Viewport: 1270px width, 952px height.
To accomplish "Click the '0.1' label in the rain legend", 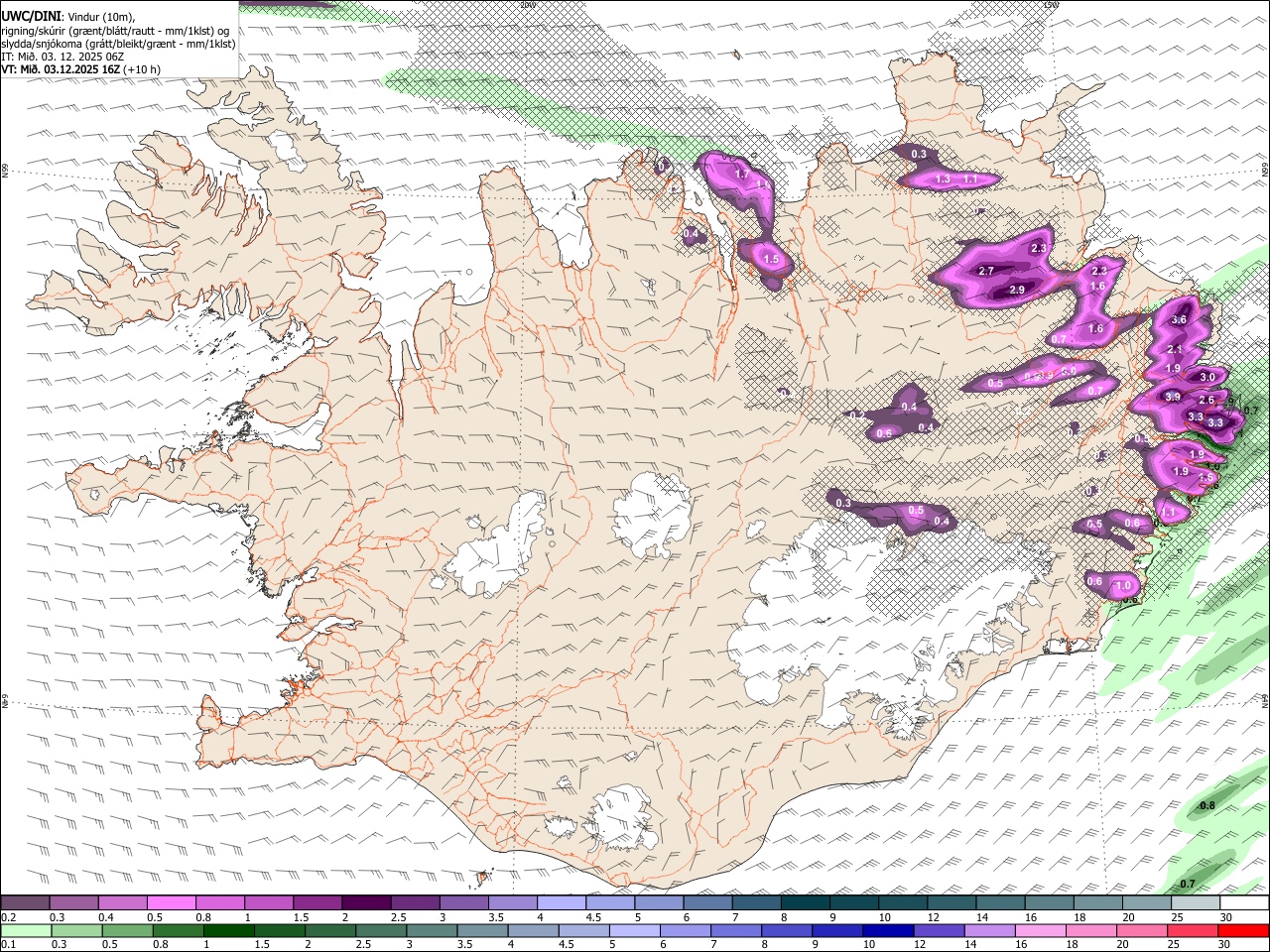I will click(8, 944).
